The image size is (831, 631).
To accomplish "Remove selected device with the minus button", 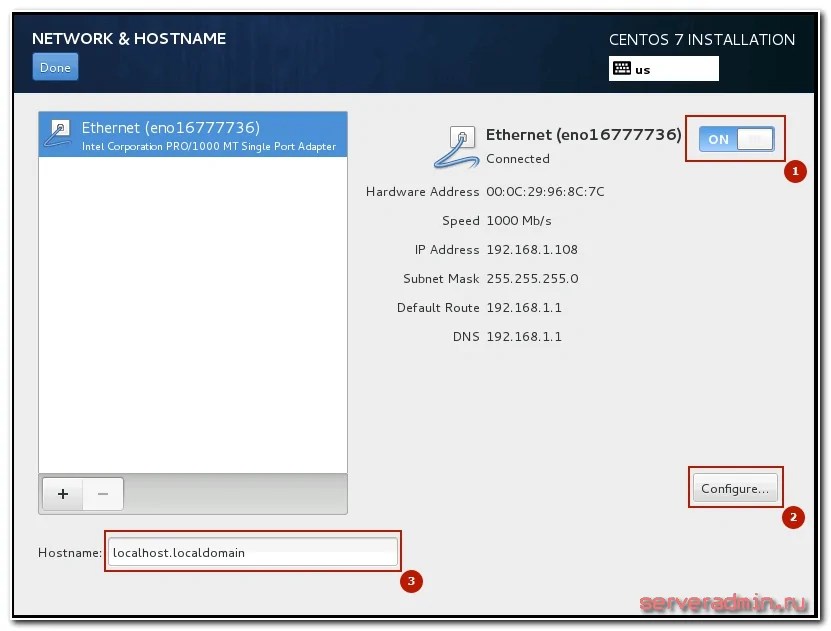I will tap(102, 494).
